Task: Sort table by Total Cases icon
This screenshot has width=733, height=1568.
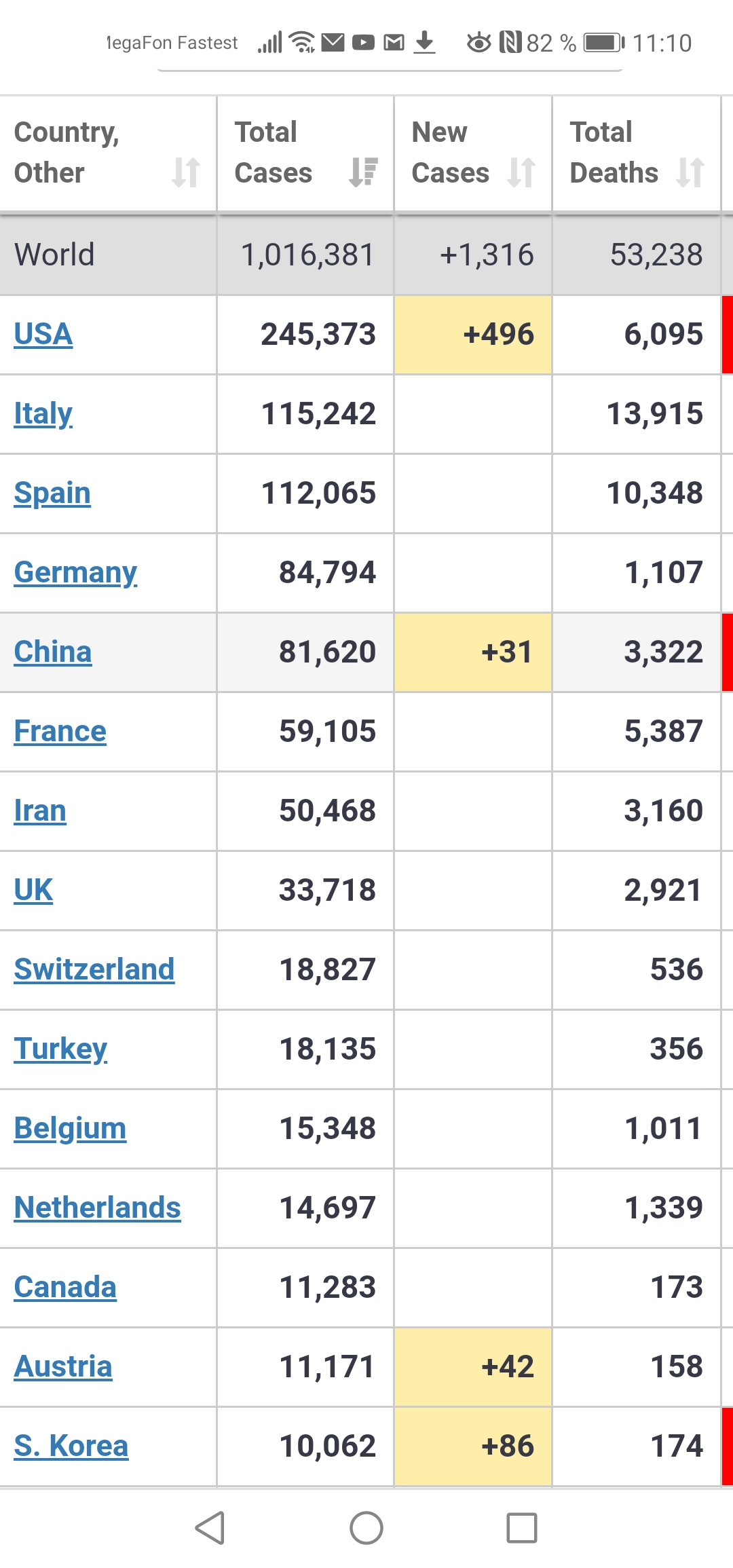Action: 363,172
